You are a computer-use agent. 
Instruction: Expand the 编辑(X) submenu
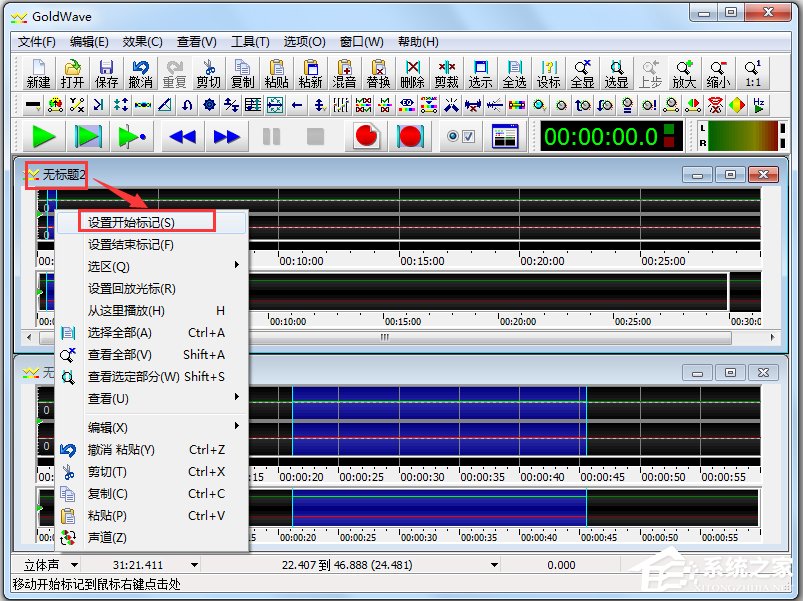pyautogui.click(x=153, y=427)
